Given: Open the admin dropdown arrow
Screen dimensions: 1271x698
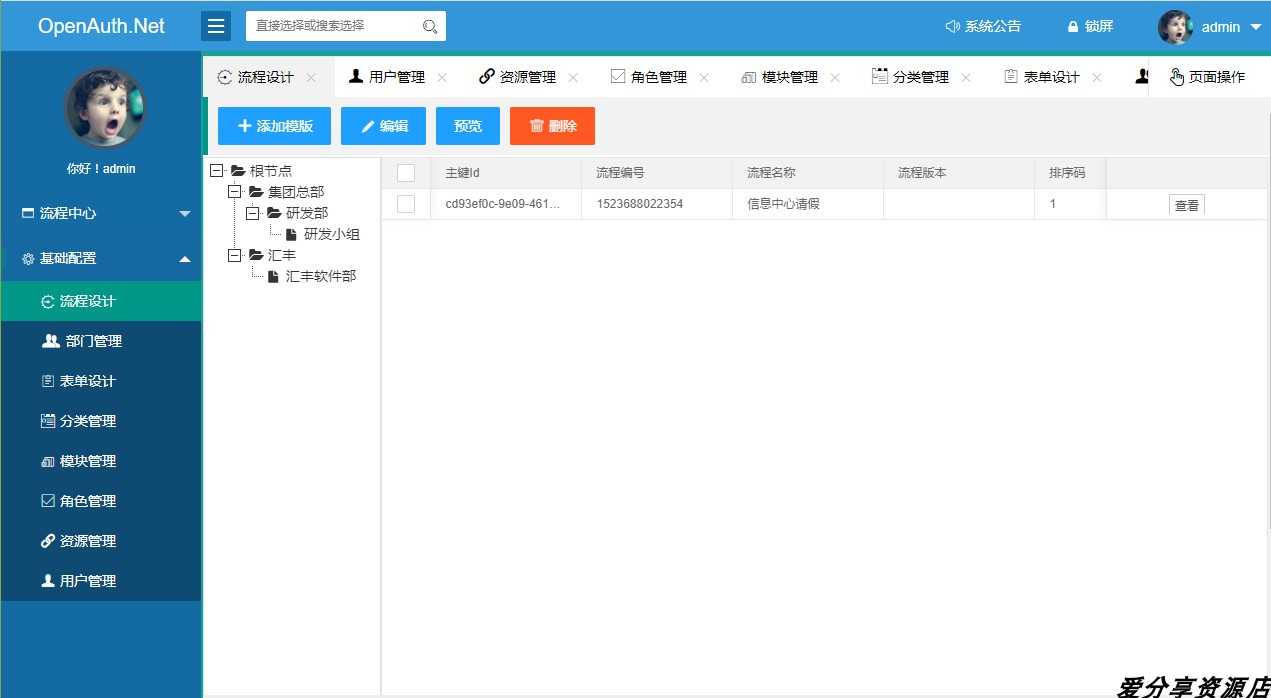Looking at the screenshot, I should tap(1256, 27).
